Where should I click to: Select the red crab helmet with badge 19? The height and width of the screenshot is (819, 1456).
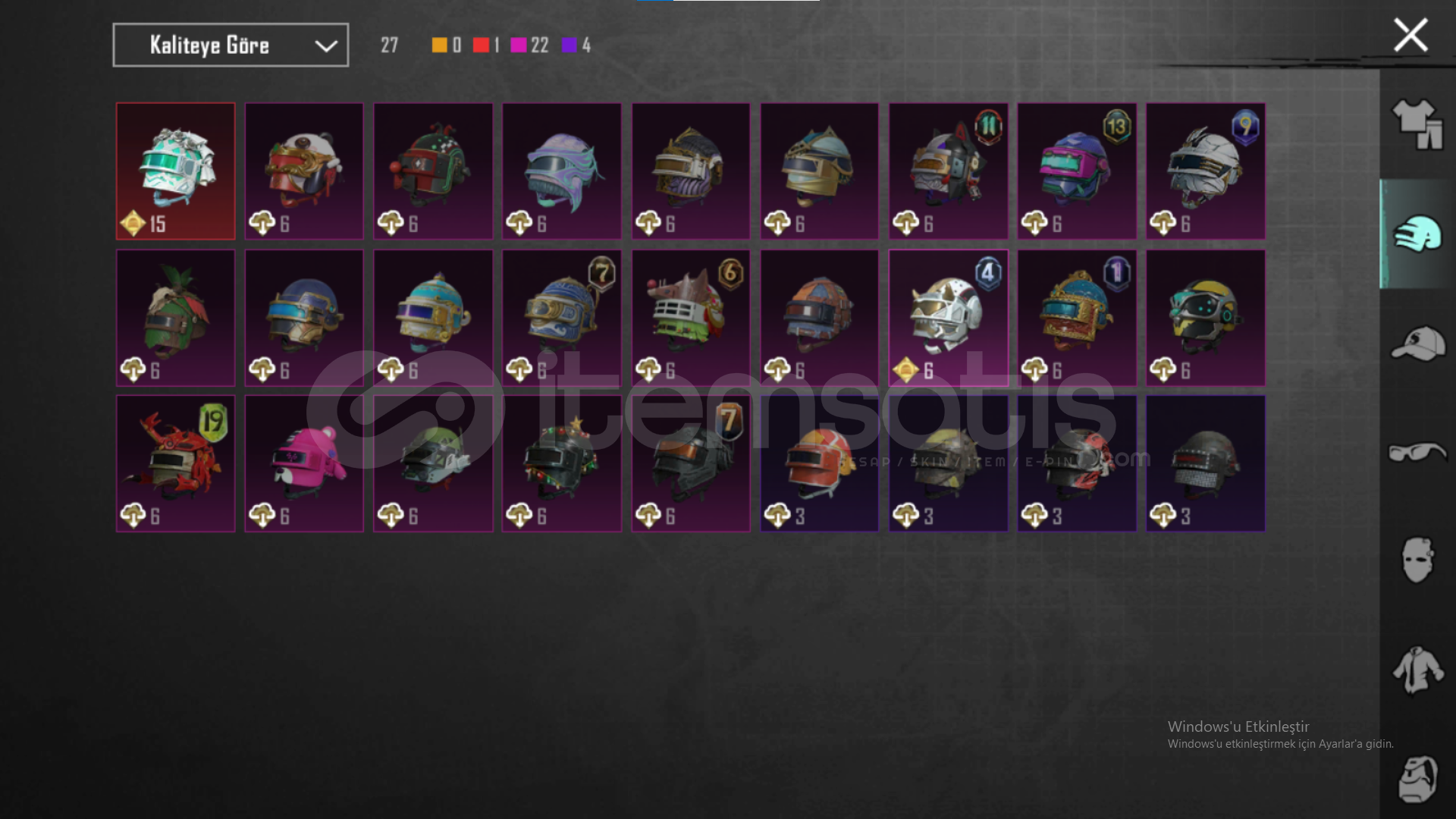[x=175, y=463]
